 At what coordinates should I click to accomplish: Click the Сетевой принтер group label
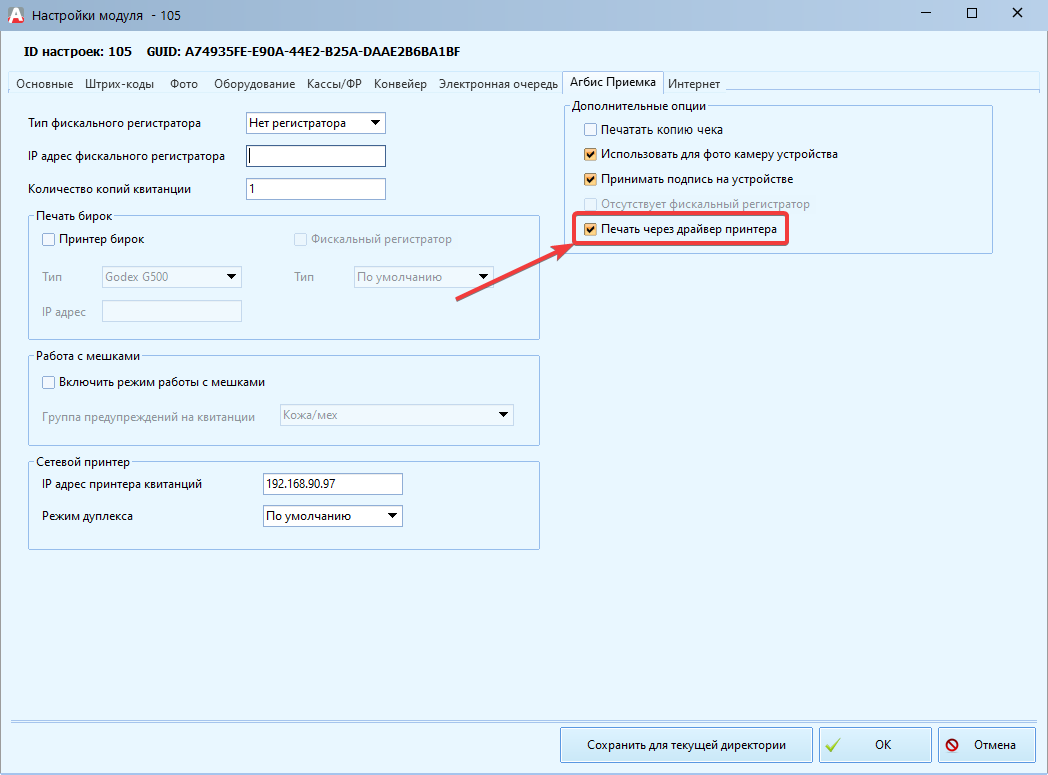coord(83,462)
